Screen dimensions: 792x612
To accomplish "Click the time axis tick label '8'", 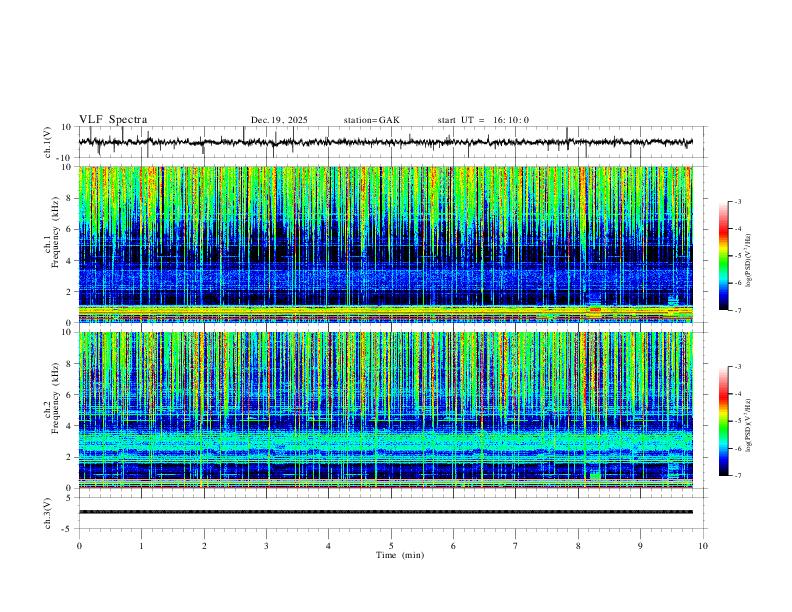I will point(578,546).
